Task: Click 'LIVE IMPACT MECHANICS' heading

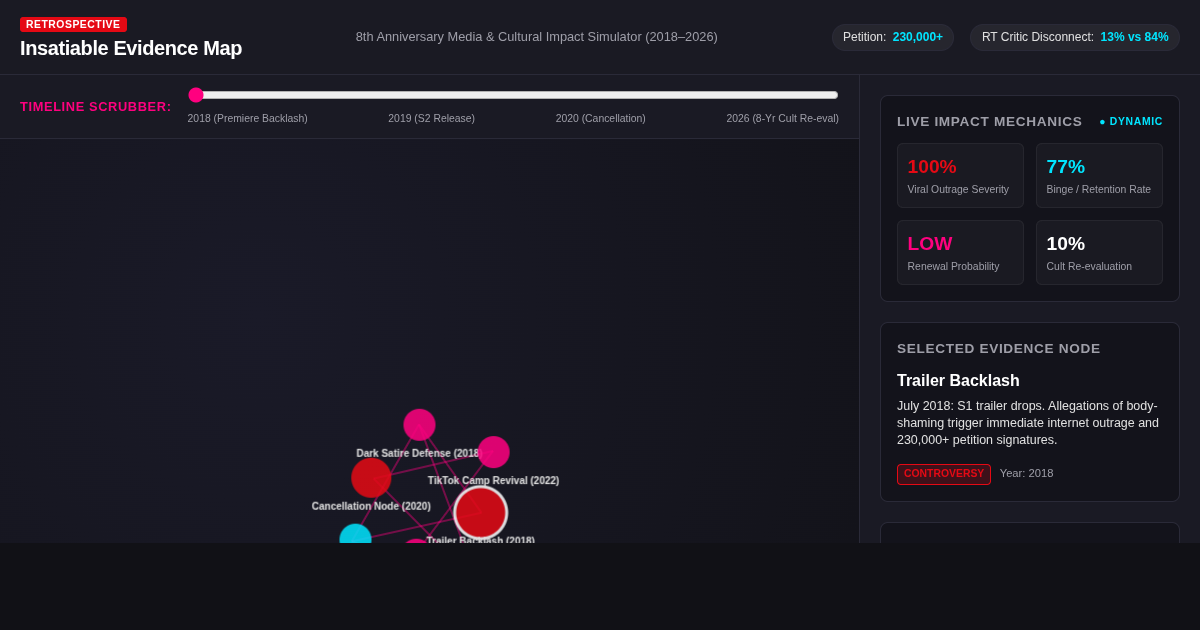Action: pyautogui.click(x=989, y=121)
